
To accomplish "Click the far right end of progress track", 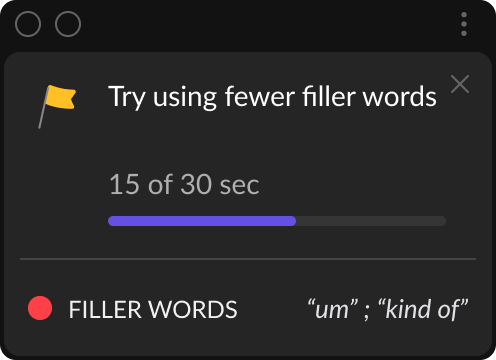I will 443,221.
